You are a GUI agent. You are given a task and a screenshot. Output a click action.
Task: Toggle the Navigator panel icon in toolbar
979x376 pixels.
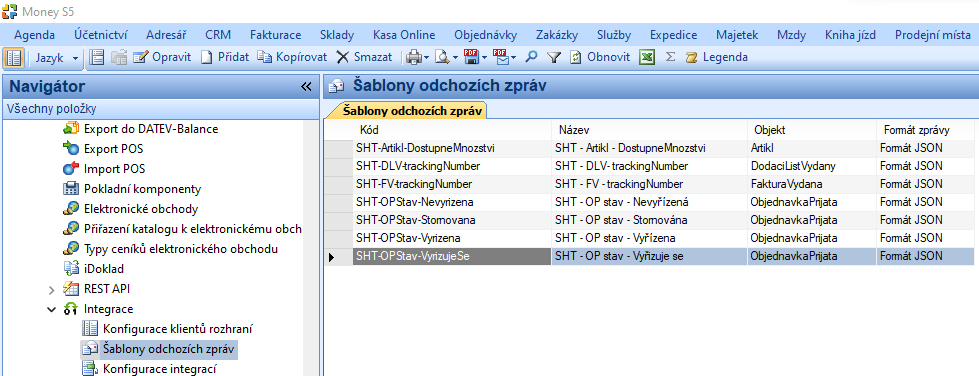tap(13, 57)
